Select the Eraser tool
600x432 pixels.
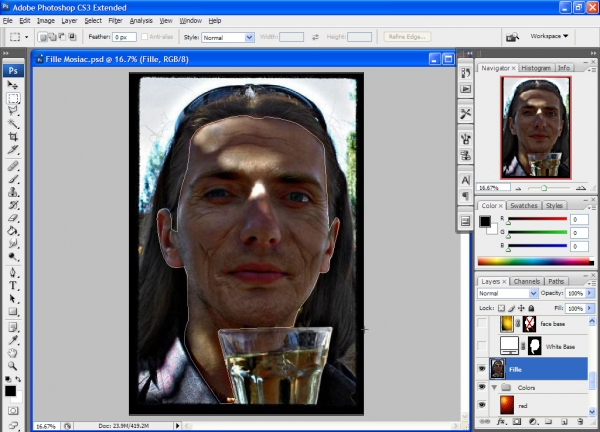(13, 218)
